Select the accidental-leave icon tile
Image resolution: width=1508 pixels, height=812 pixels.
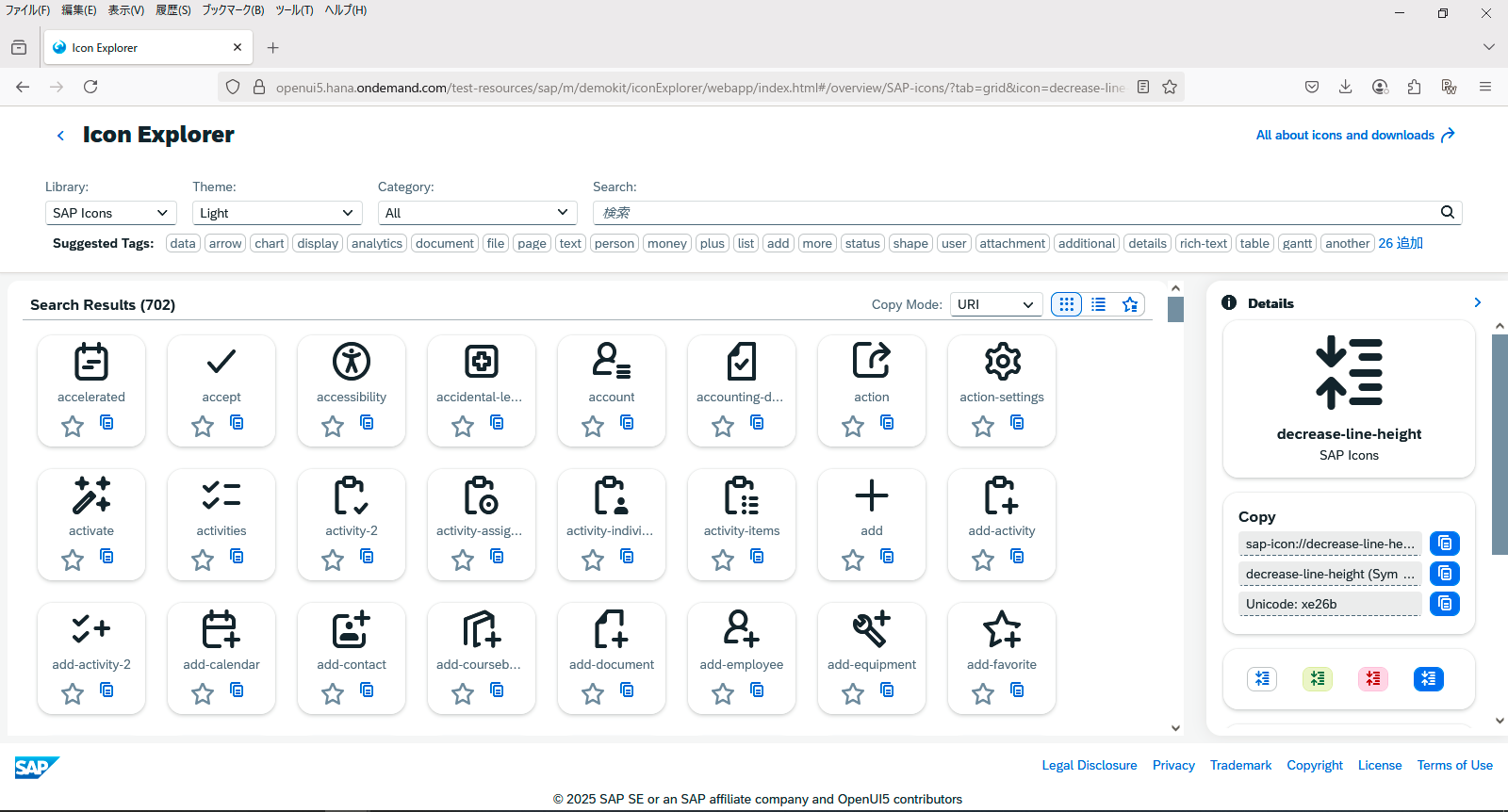(482, 390)
